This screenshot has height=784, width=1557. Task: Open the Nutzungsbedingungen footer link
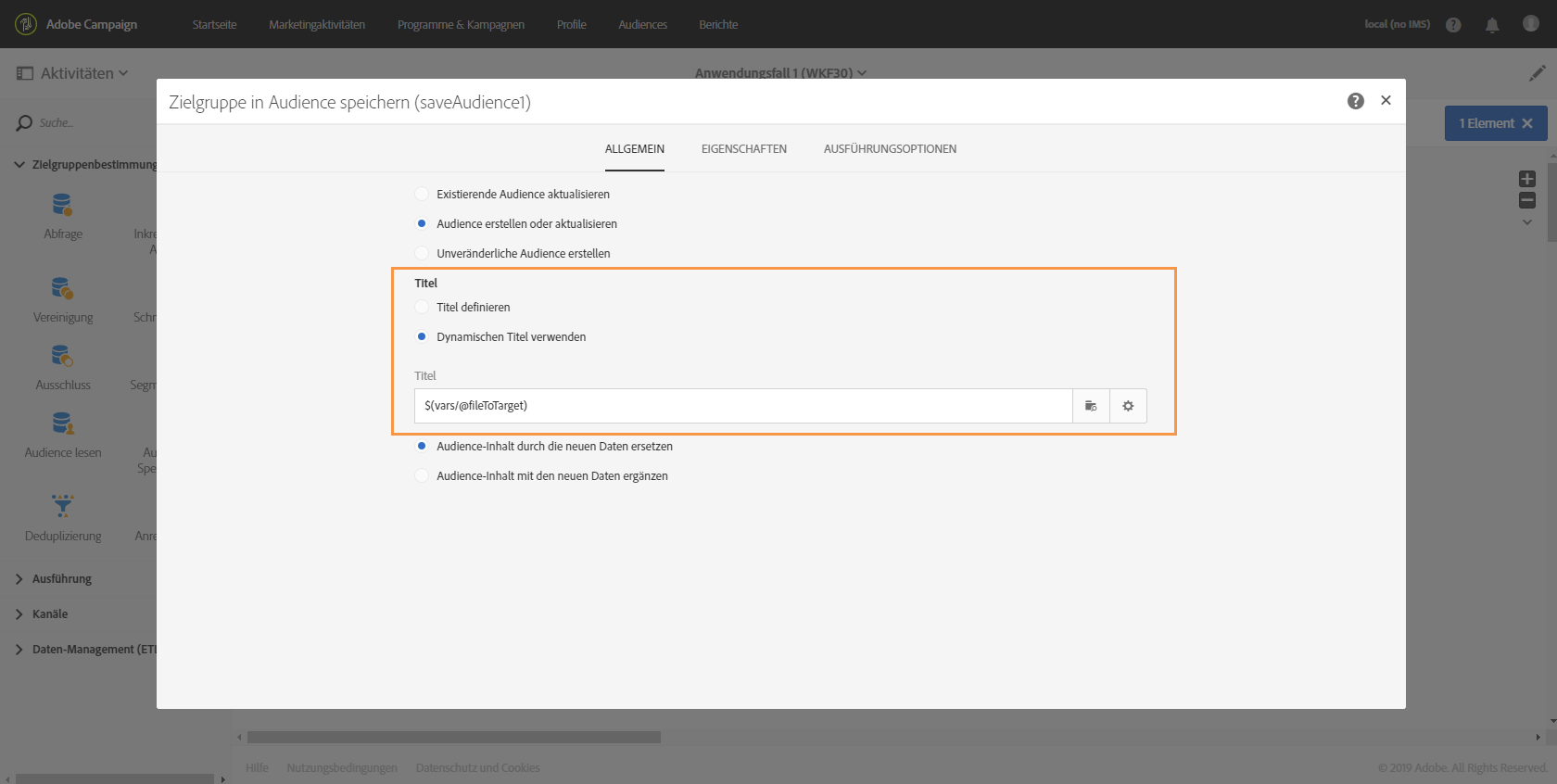click(x=342, y=767)
